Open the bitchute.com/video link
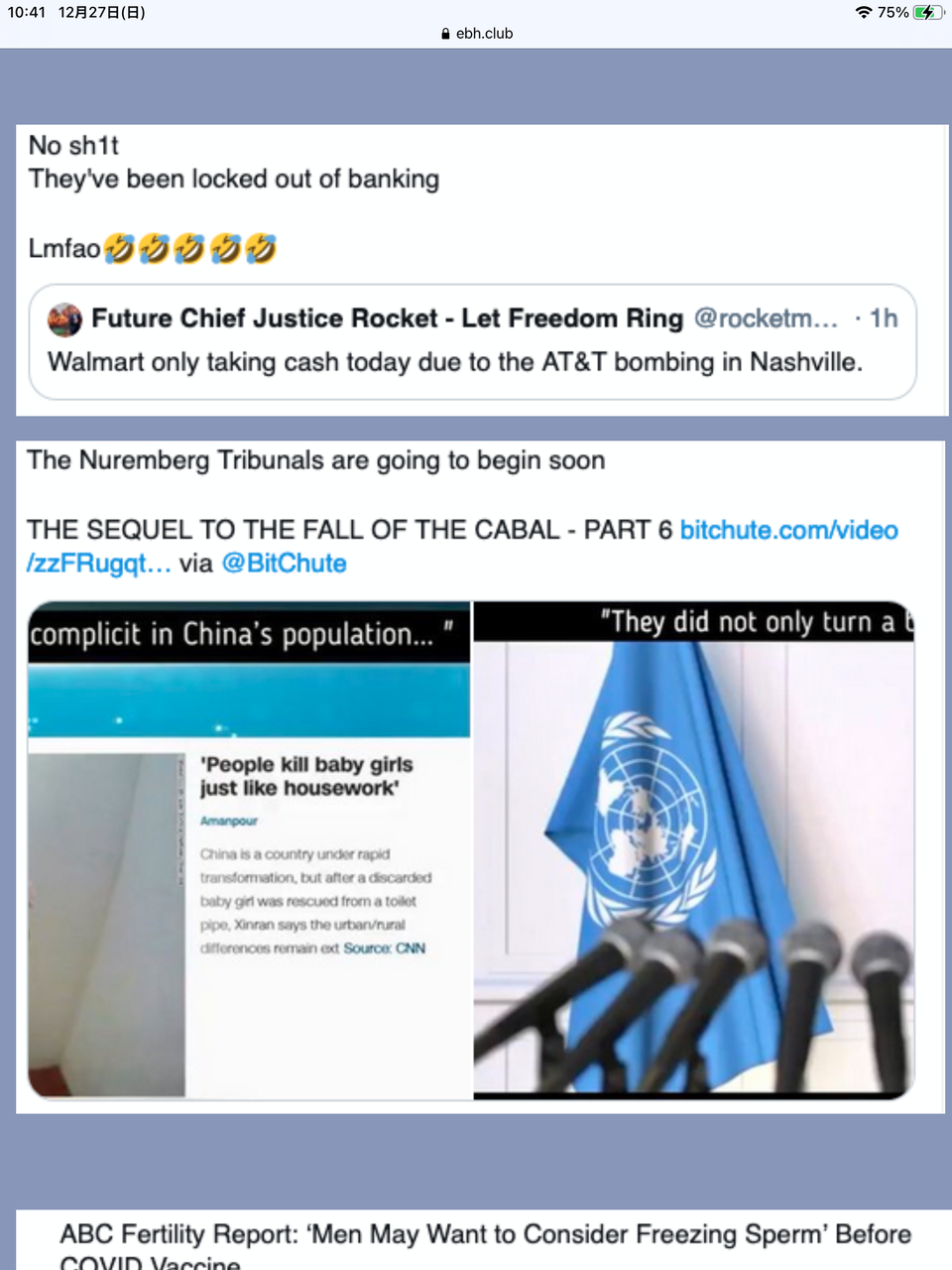 click(x=788, y=530)
